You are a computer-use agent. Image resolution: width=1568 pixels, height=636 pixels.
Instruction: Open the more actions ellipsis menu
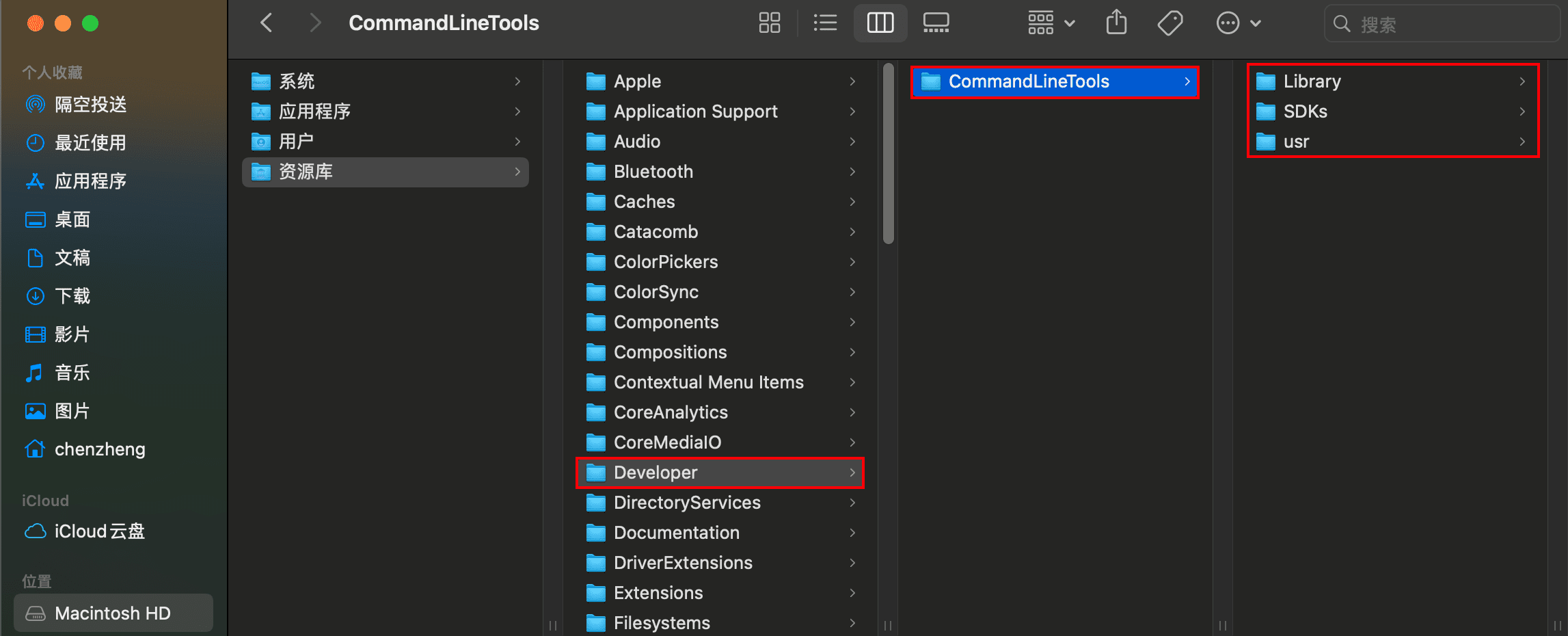pyautogui.click(x=1238, y=23)
